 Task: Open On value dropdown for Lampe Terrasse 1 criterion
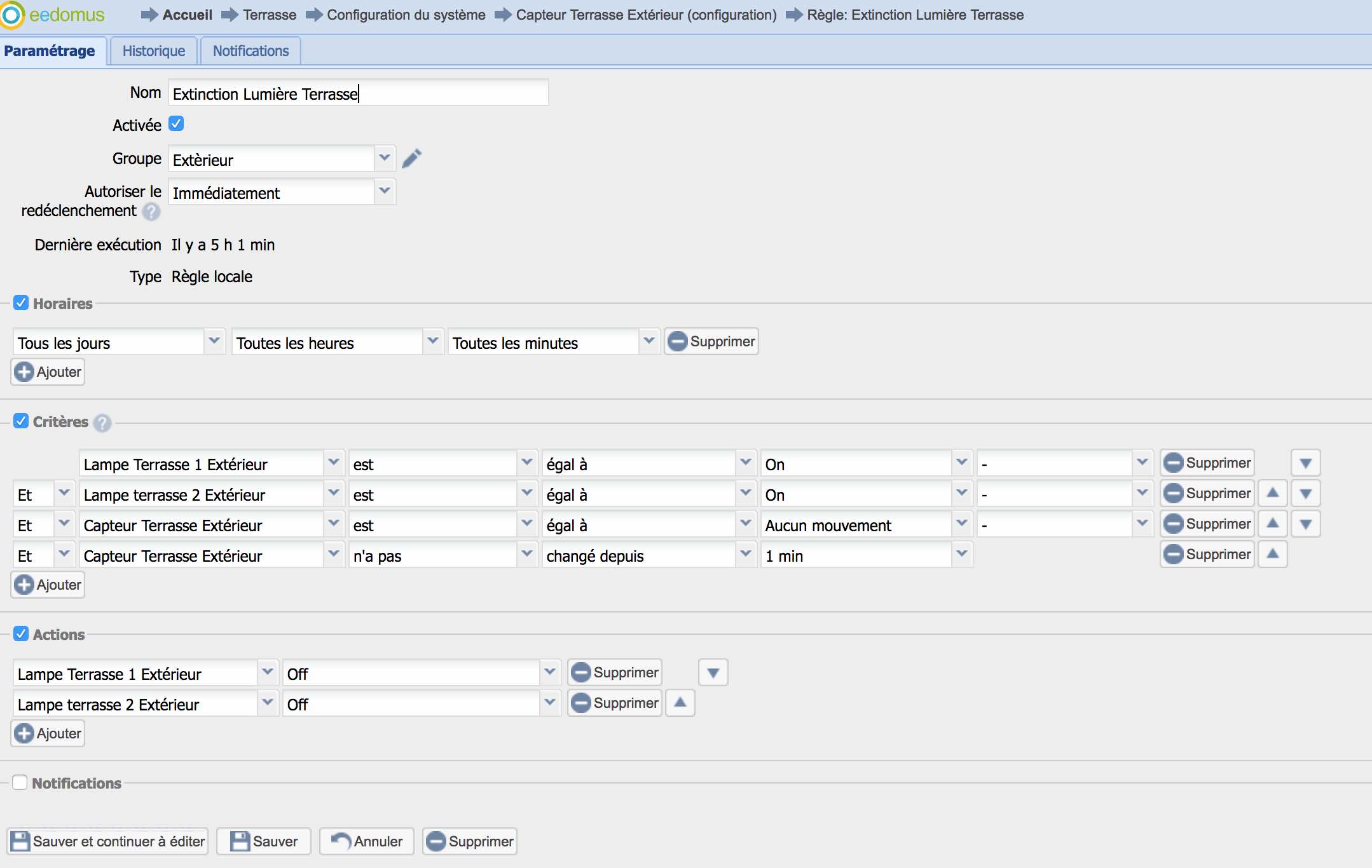point(962,463)
